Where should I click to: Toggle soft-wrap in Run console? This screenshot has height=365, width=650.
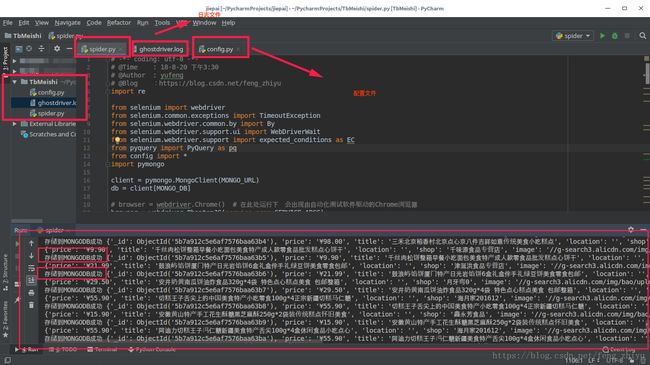click(32, 268)
